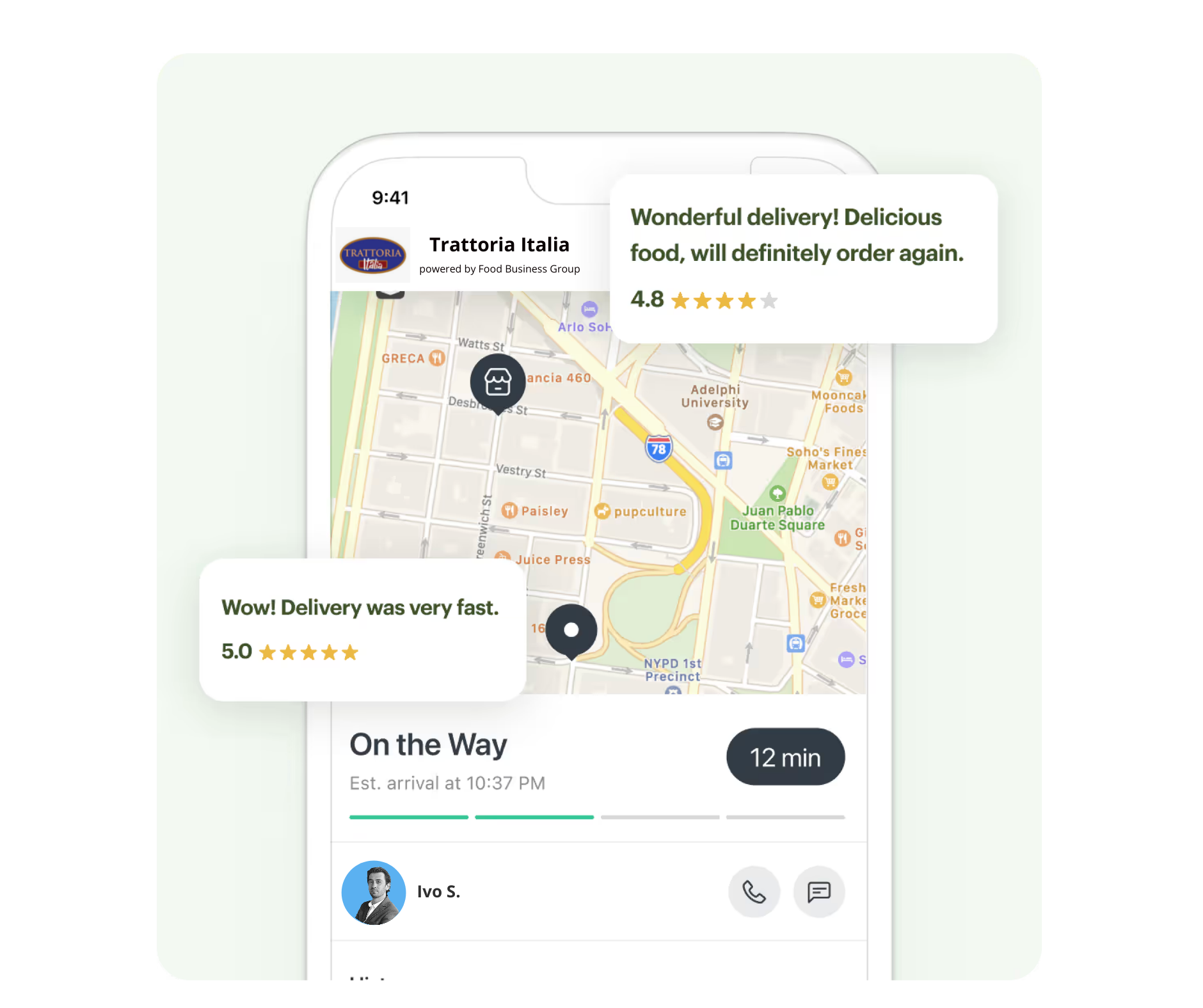Open Trattoria Italia logo
The image size is (1203, 1008).
tap(373, 255)
